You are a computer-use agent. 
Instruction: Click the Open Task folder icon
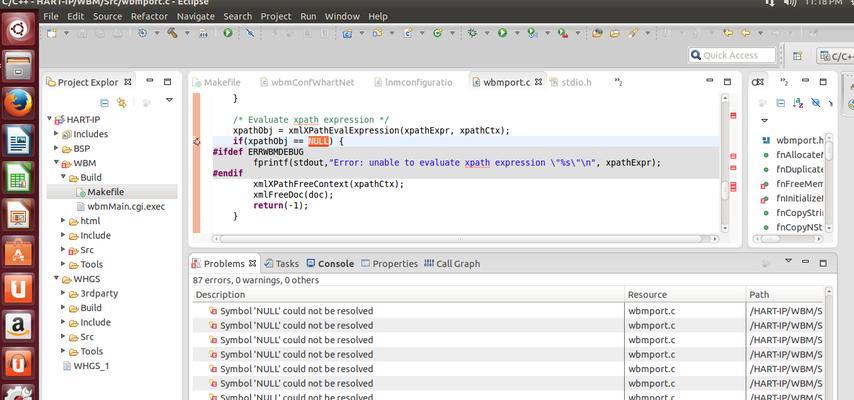point(614,33)
